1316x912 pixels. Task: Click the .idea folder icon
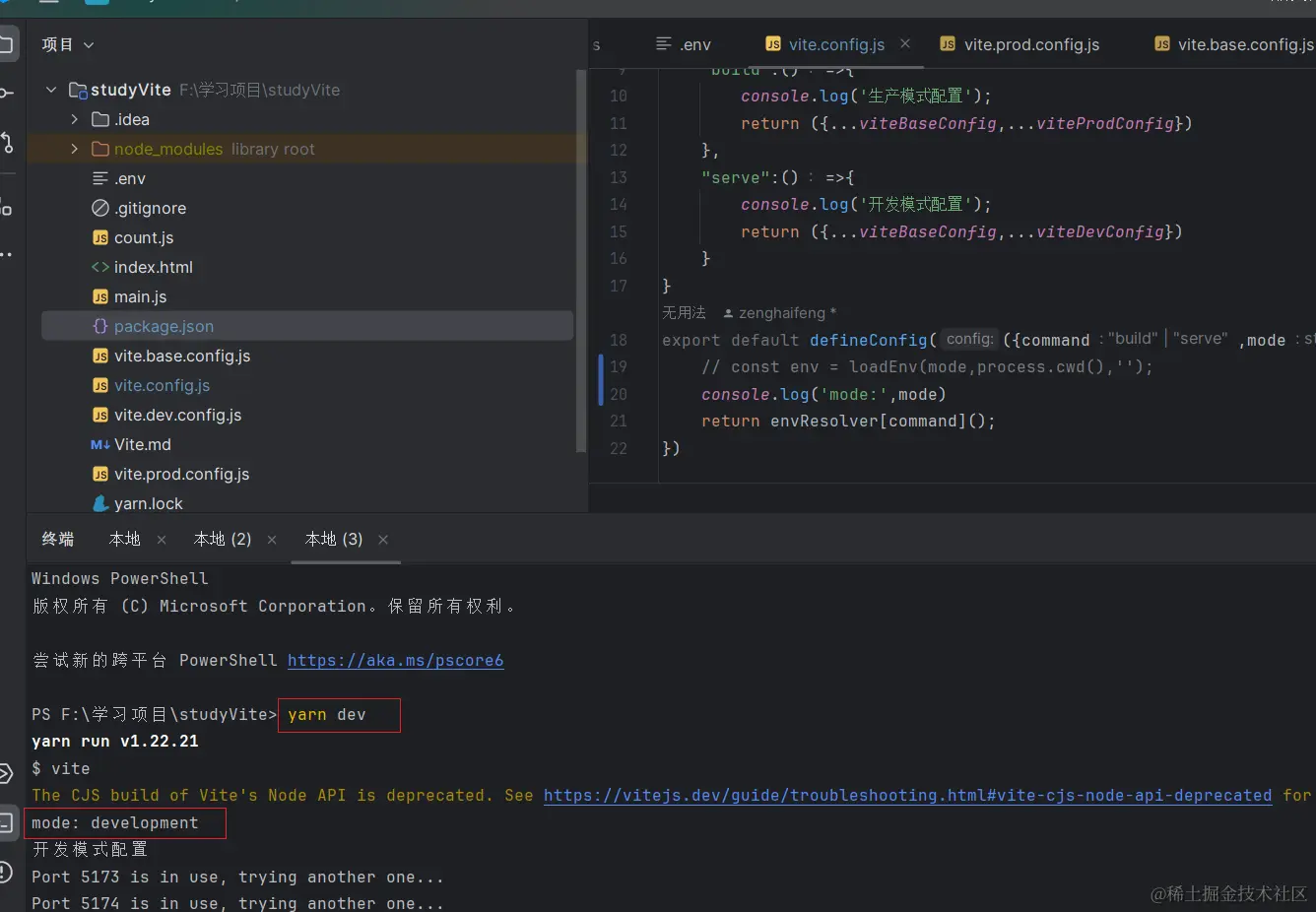pyautogui.click(x=99, y=119)
